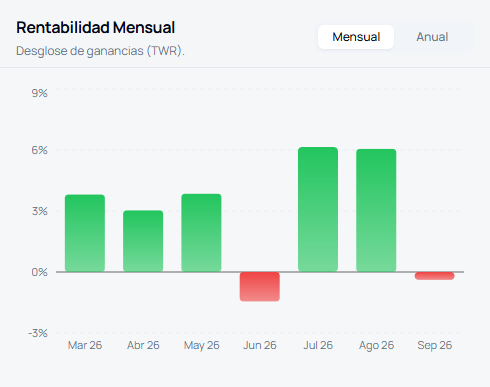Screen dimensions: 490x387
Task: Switch to the Mensual tab
Action: coord(356,37)
